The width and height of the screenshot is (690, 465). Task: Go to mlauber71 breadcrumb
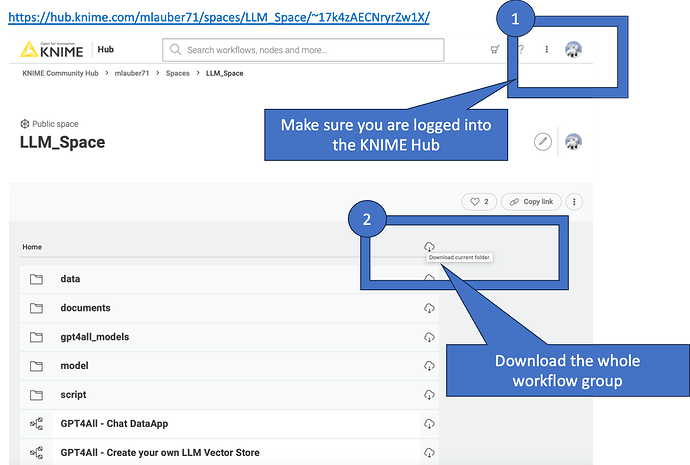(132, 73)
